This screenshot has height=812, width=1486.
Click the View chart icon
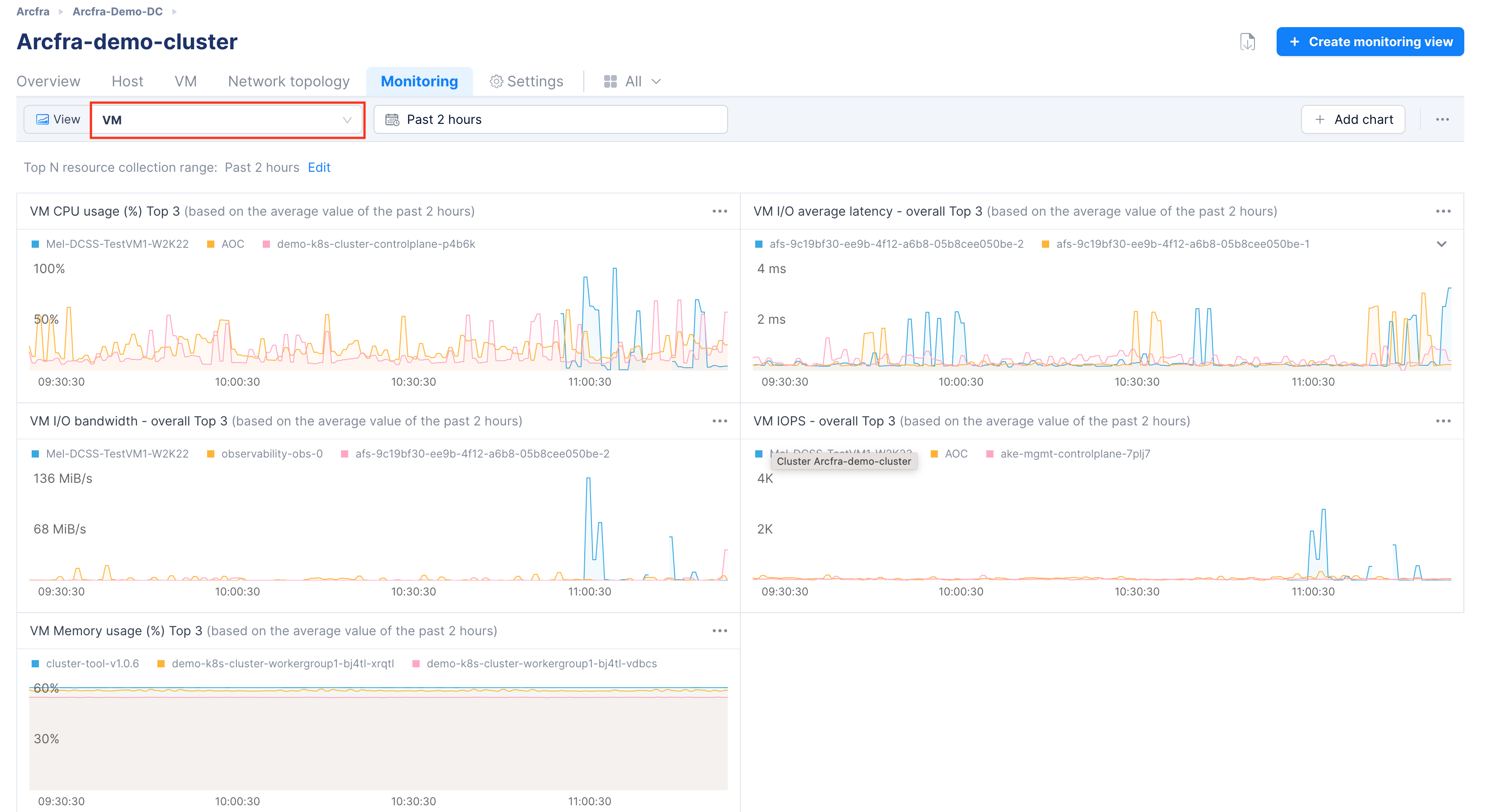[42, 119]
